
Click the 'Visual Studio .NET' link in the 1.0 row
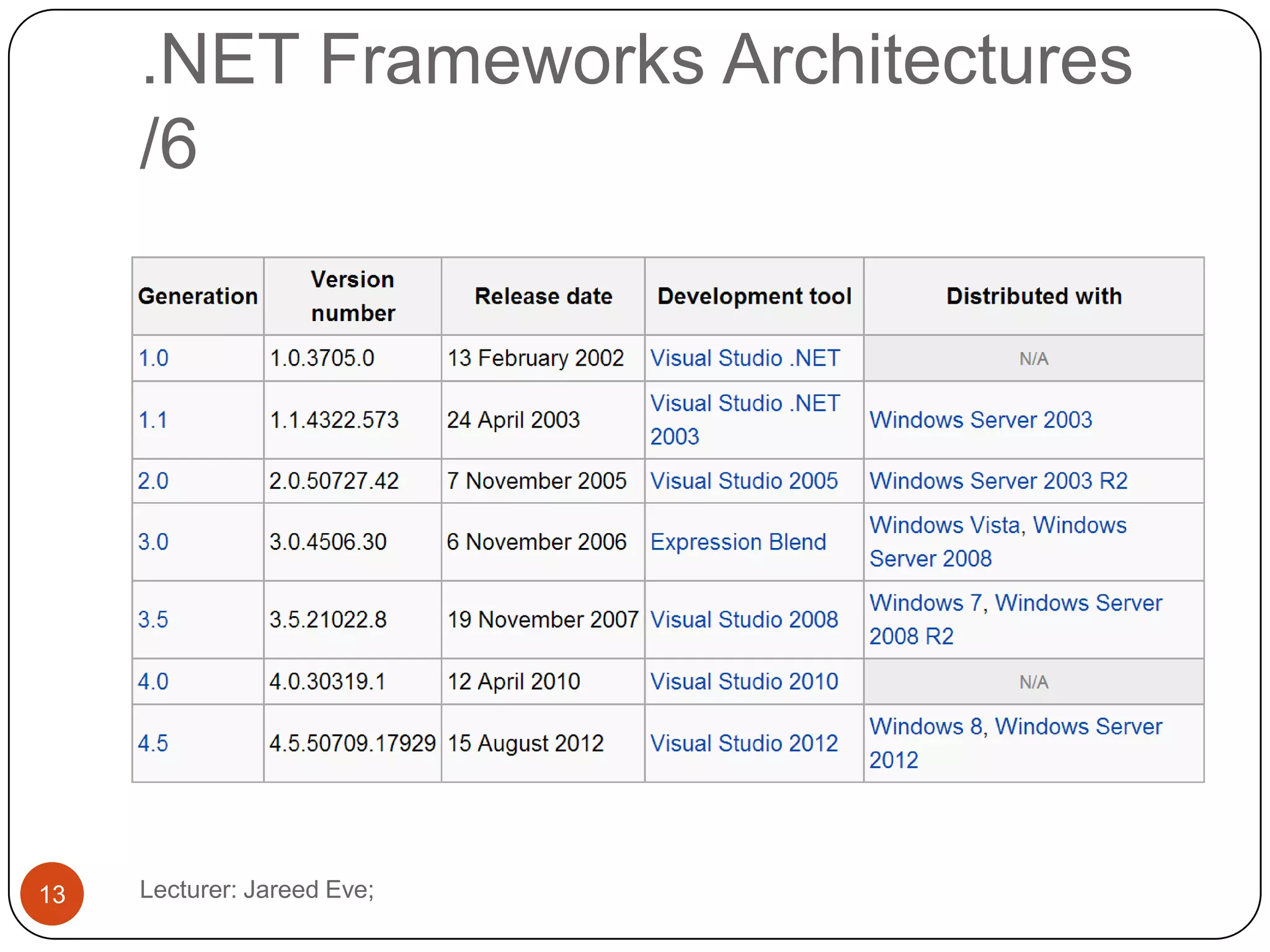pyautogui.click(x=745, y=358)
